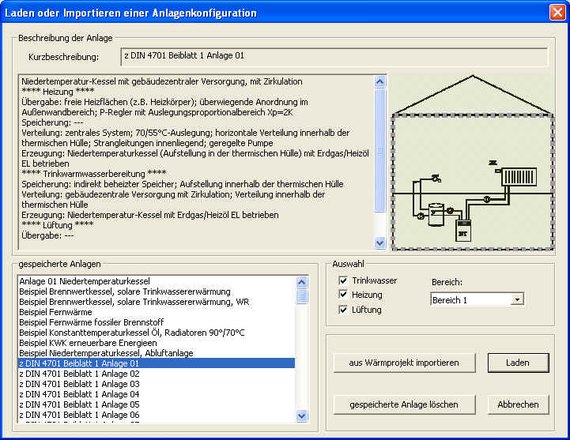Click the water tap symbol in diagram
Image resolution: width=570 pixels, height=440 pixels.
[x=437, y=178]
